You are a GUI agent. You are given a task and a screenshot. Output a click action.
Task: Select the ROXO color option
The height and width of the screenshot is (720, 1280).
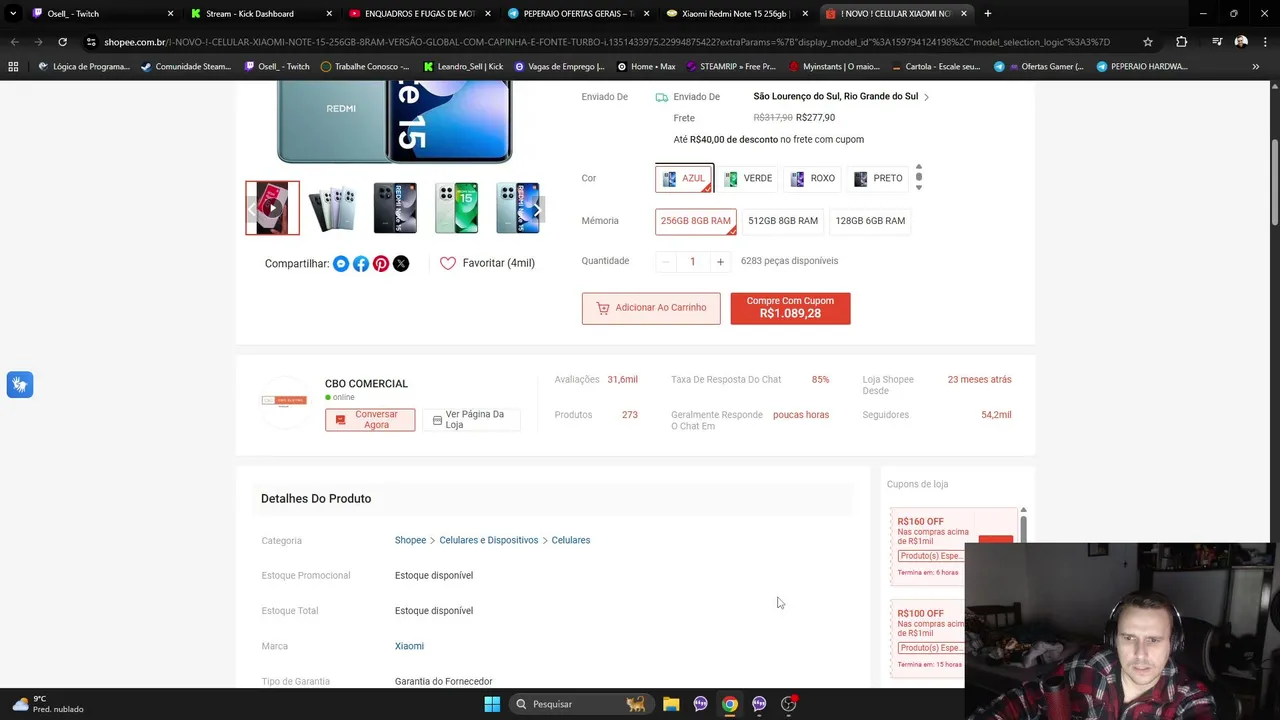[x=813, y=178]
